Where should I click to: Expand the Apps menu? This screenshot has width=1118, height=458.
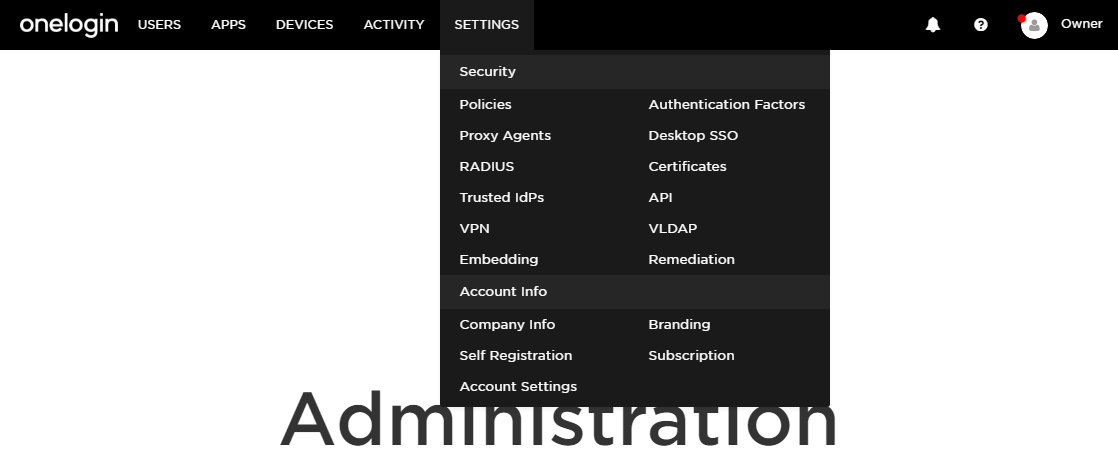(228, 25)
